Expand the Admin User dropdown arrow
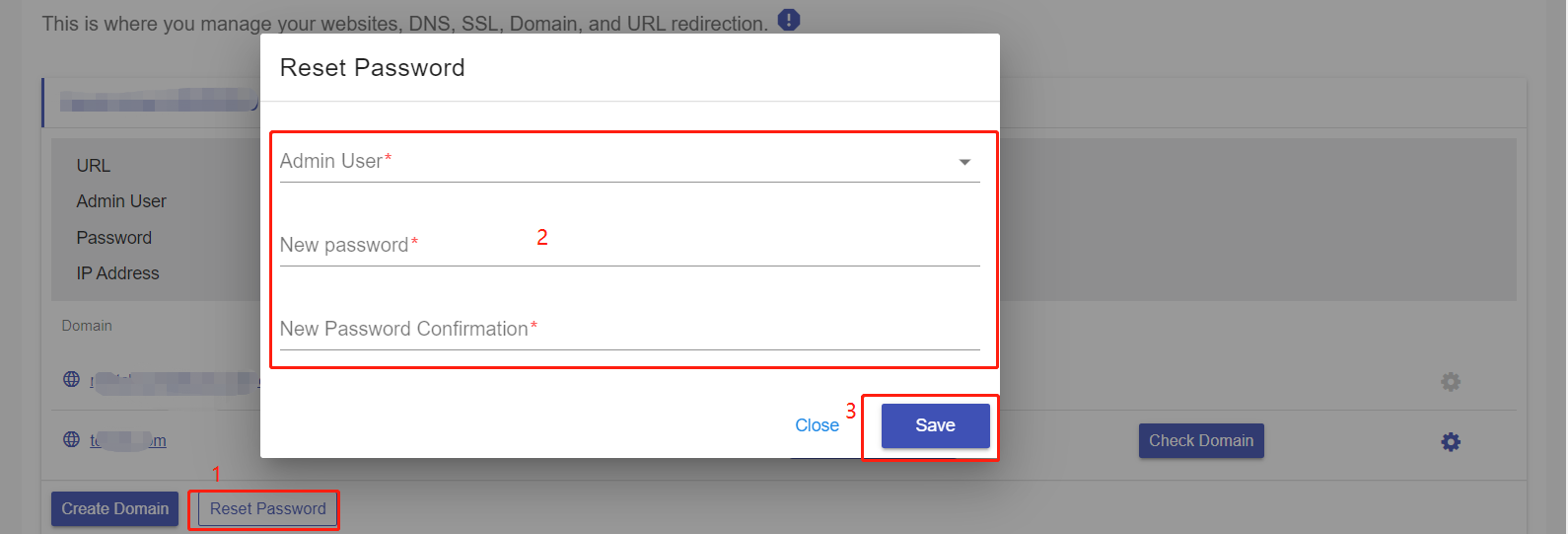The width and height of the screenshot is (1568, 534). pyautogui.click(x=965, y=162)
